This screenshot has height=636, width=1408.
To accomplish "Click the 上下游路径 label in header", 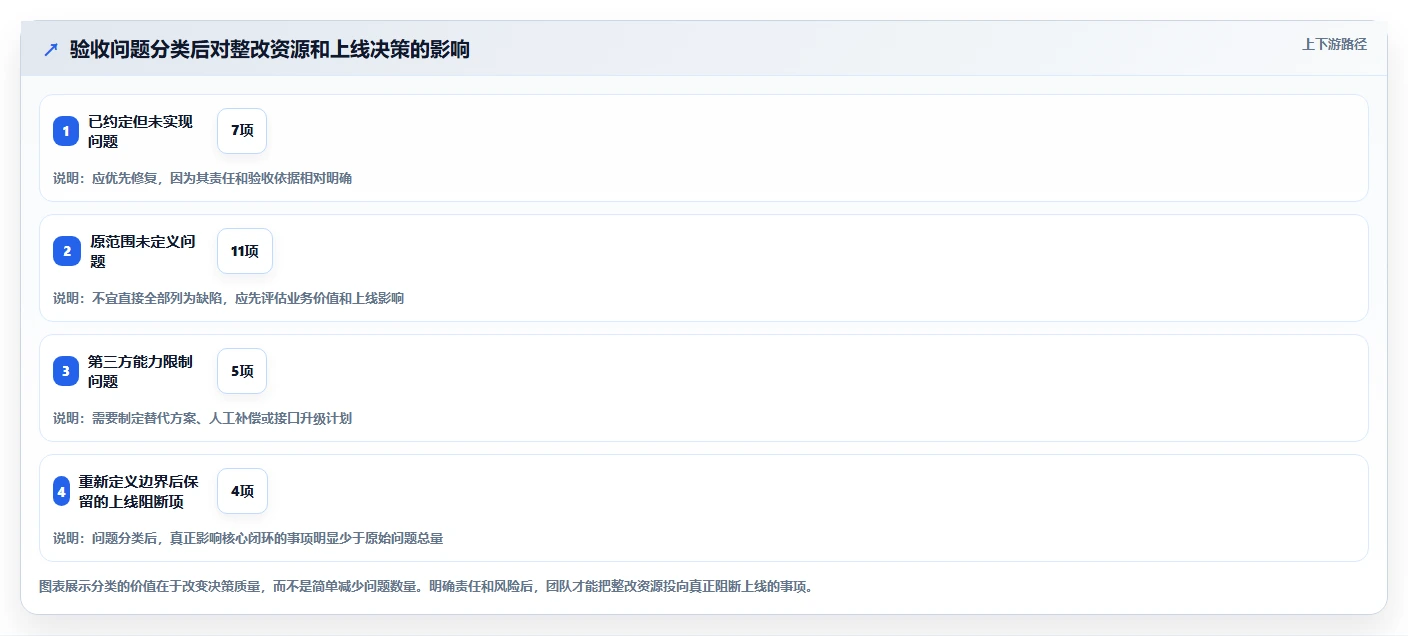I will [x=1334, y=44].
